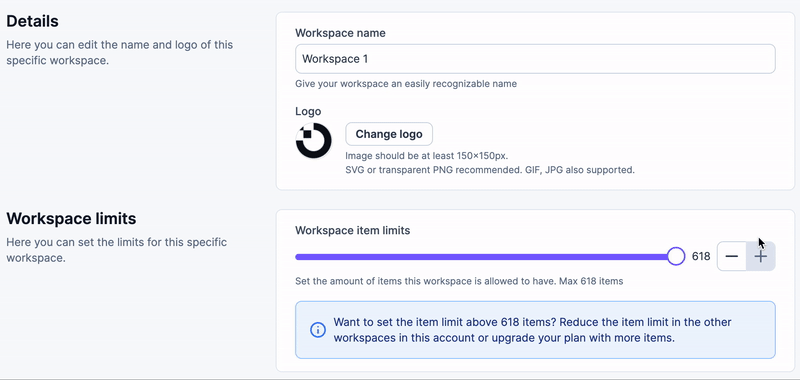The image size is (800, 380).
Task: Click the Details section heading
Action: click(32, 21)
